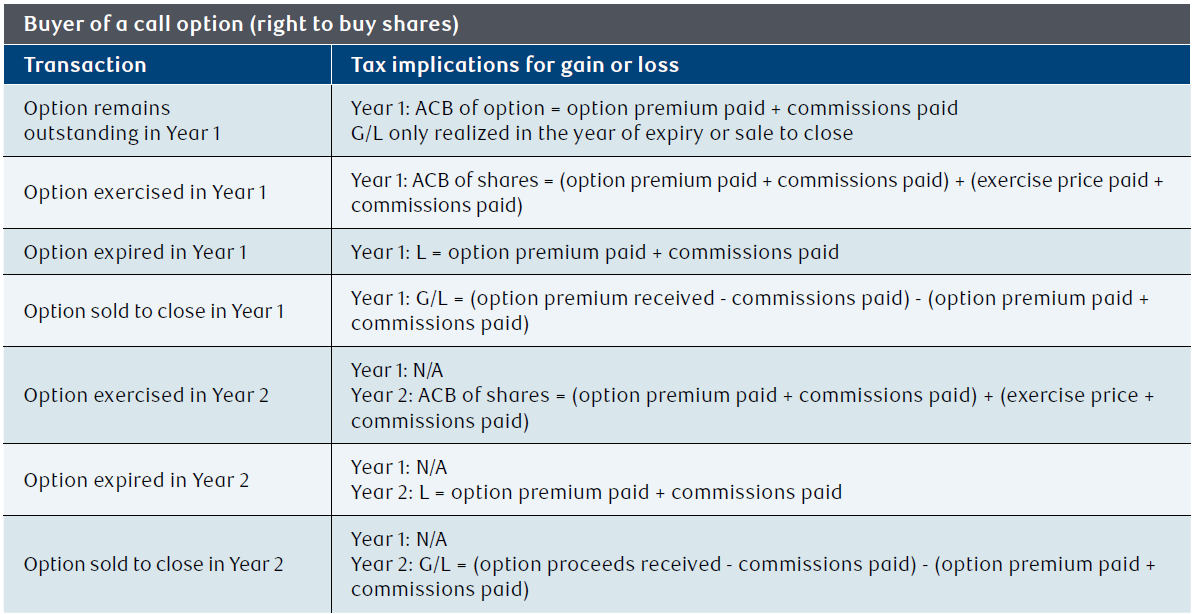Click 'Year 1: G/L = (option premium received' formula
This screenshot has height=614, width=1194.
point(750,311)
